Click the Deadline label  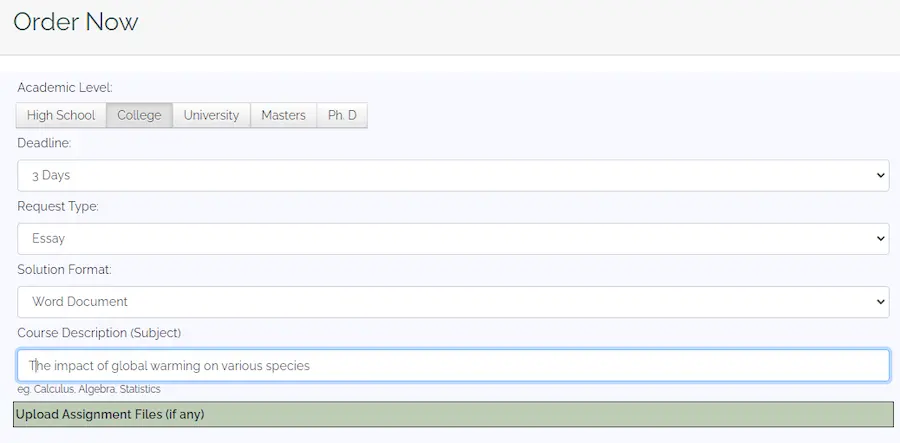44,143
